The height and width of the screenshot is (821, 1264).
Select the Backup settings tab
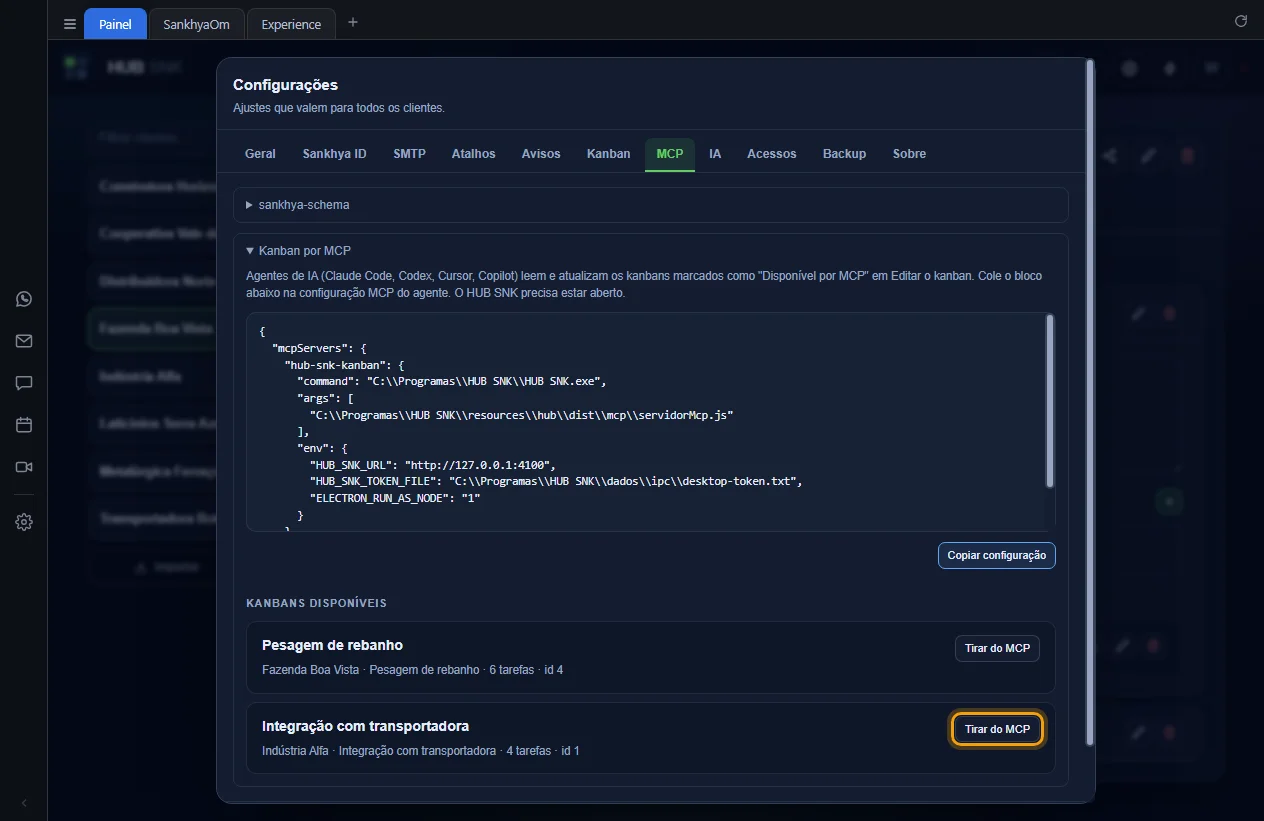click(x=844, y=154)
